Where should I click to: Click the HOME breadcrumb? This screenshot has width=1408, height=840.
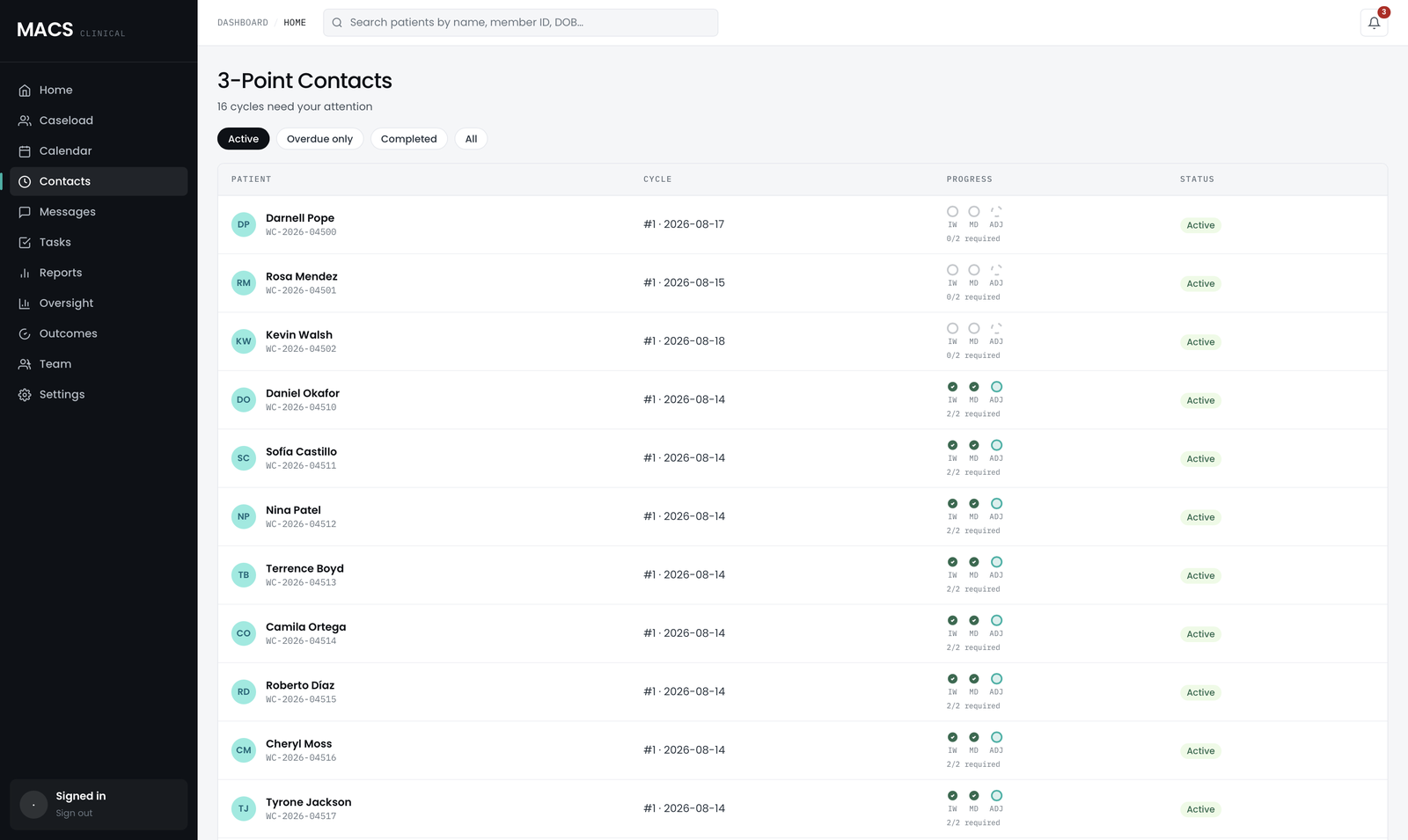(295, 23)
